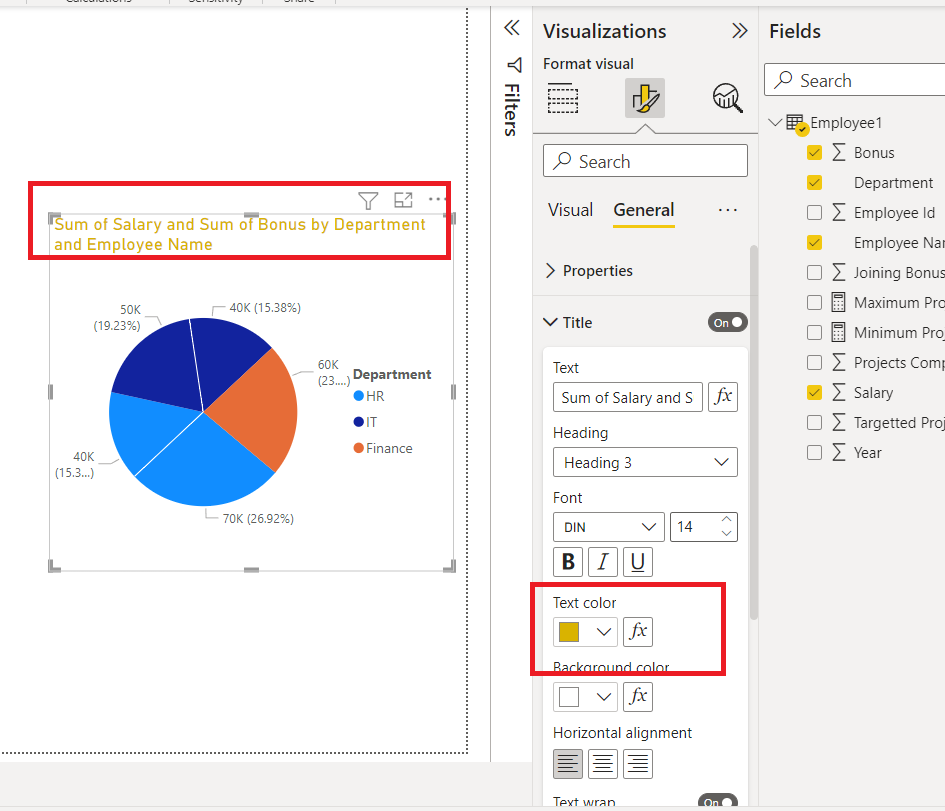Open the Heading 3 dropdown

pos(645,462)
